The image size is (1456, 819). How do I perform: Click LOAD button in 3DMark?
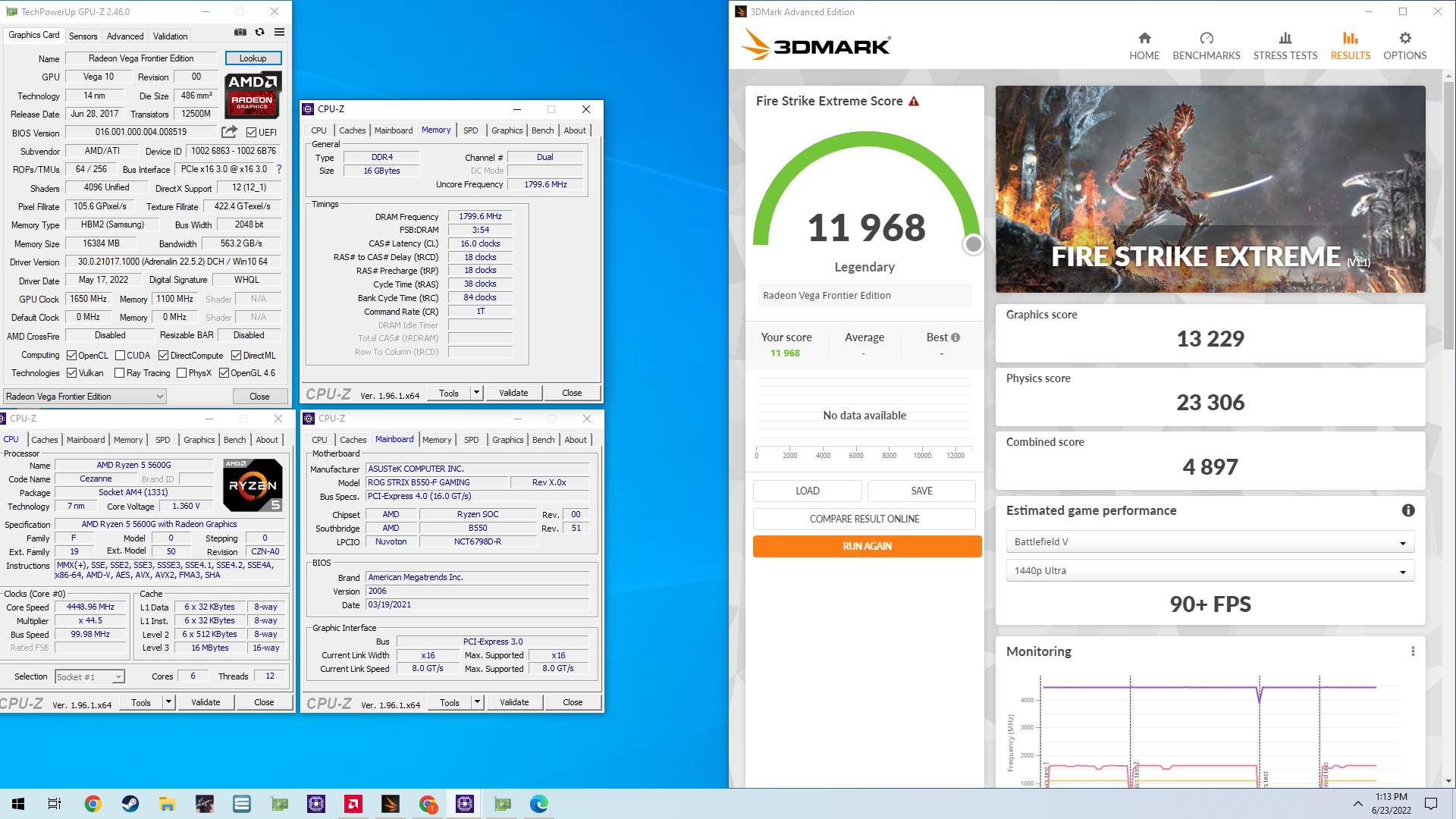point(808,491)
